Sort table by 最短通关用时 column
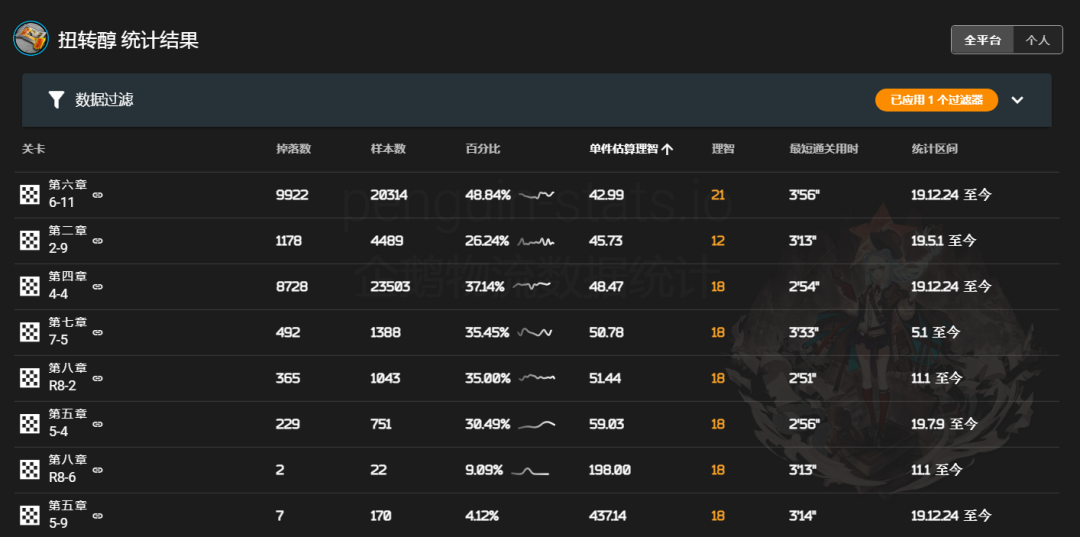1080x537 pixels. coord(823,149)
